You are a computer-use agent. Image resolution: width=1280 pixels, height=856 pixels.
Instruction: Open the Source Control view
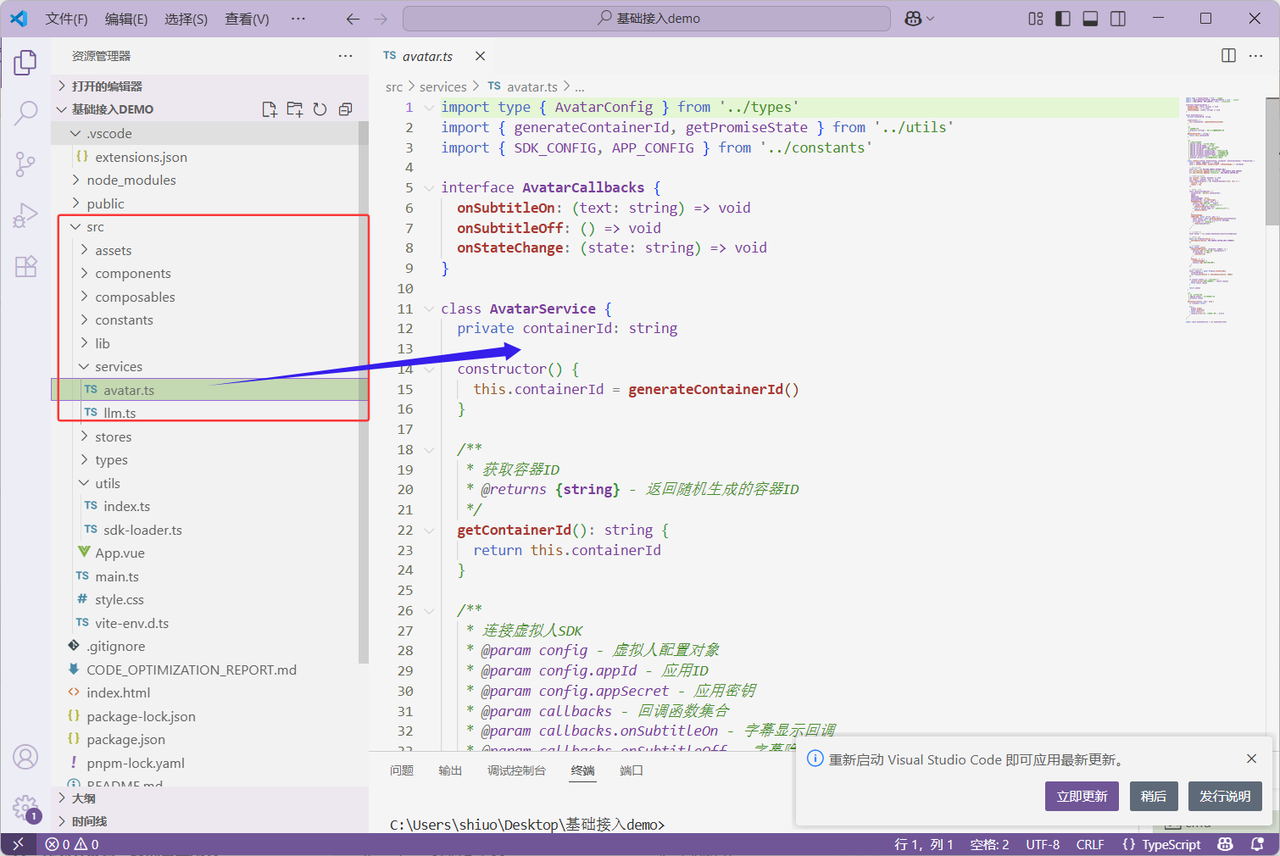click(x=25, y=164)
